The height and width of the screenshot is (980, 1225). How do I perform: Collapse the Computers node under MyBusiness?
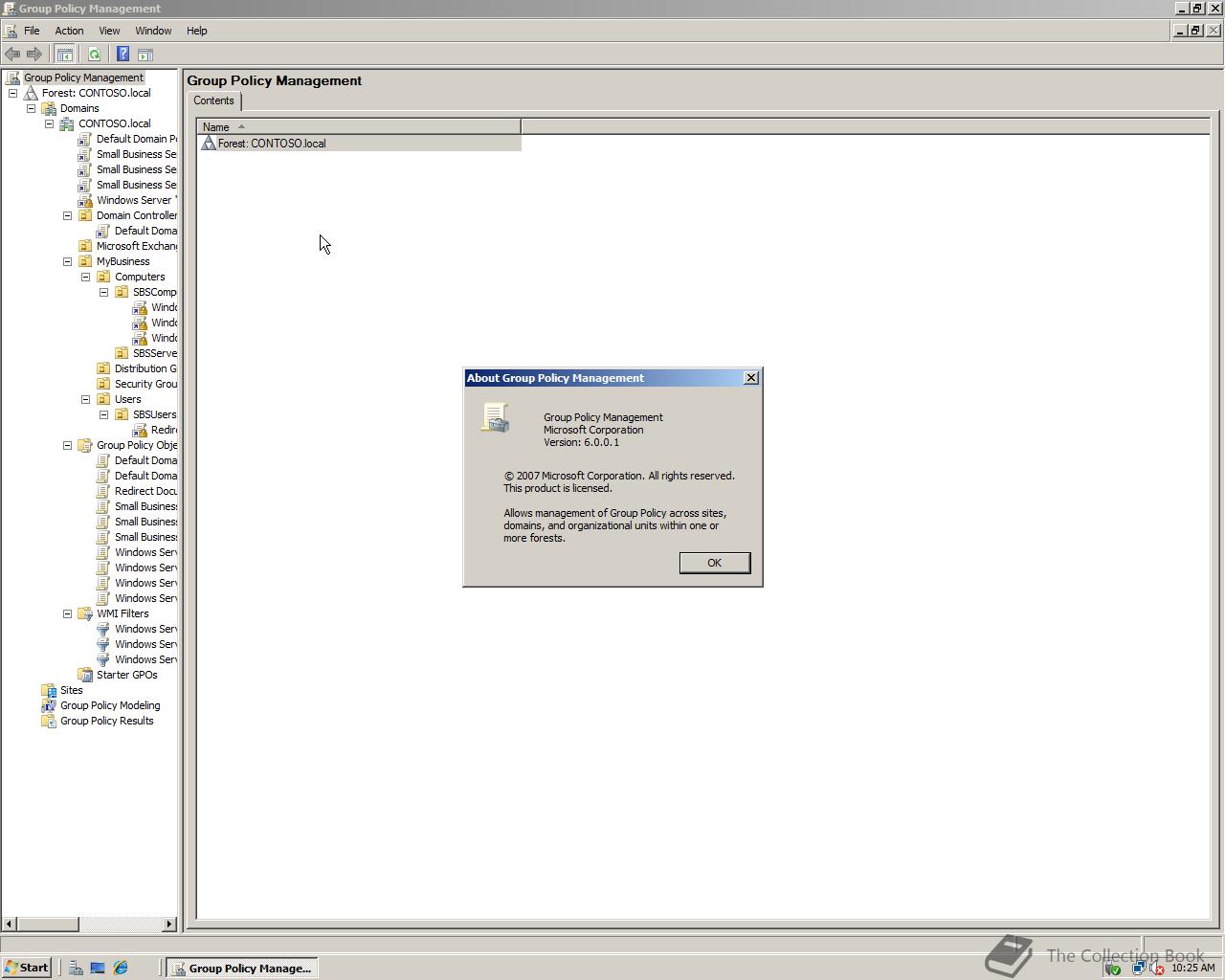click(x=85, y=277)
